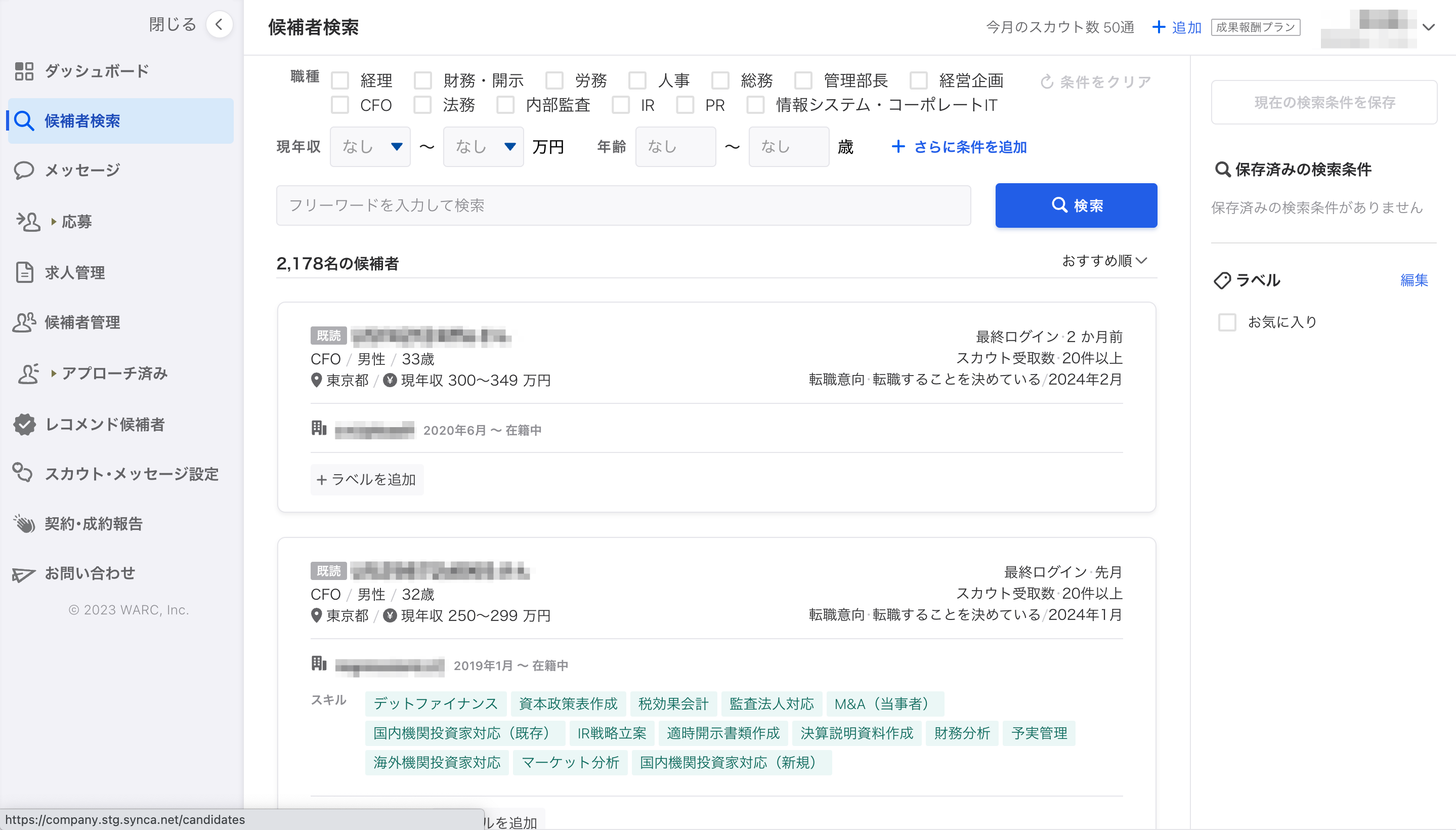Screen dimensions: 1456x830
Task: Click the ダッシュボード grid icon
Action: [x=24, y=71]
